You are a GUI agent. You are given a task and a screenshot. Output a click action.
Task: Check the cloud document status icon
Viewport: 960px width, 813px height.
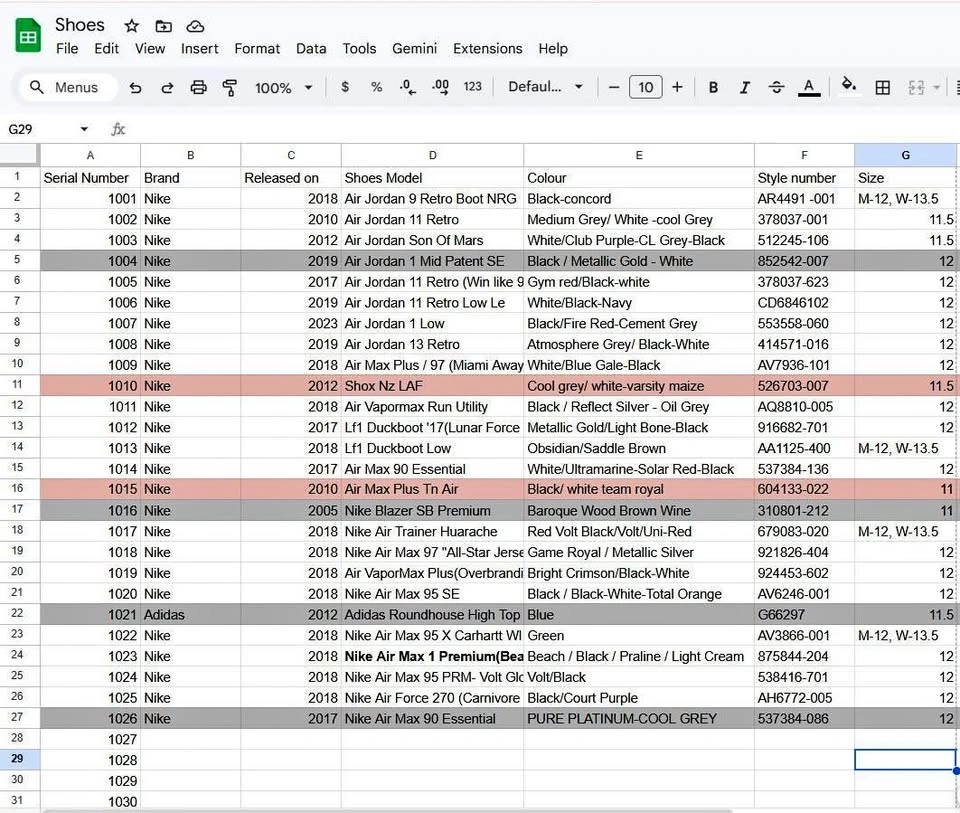tap(195, 26)
